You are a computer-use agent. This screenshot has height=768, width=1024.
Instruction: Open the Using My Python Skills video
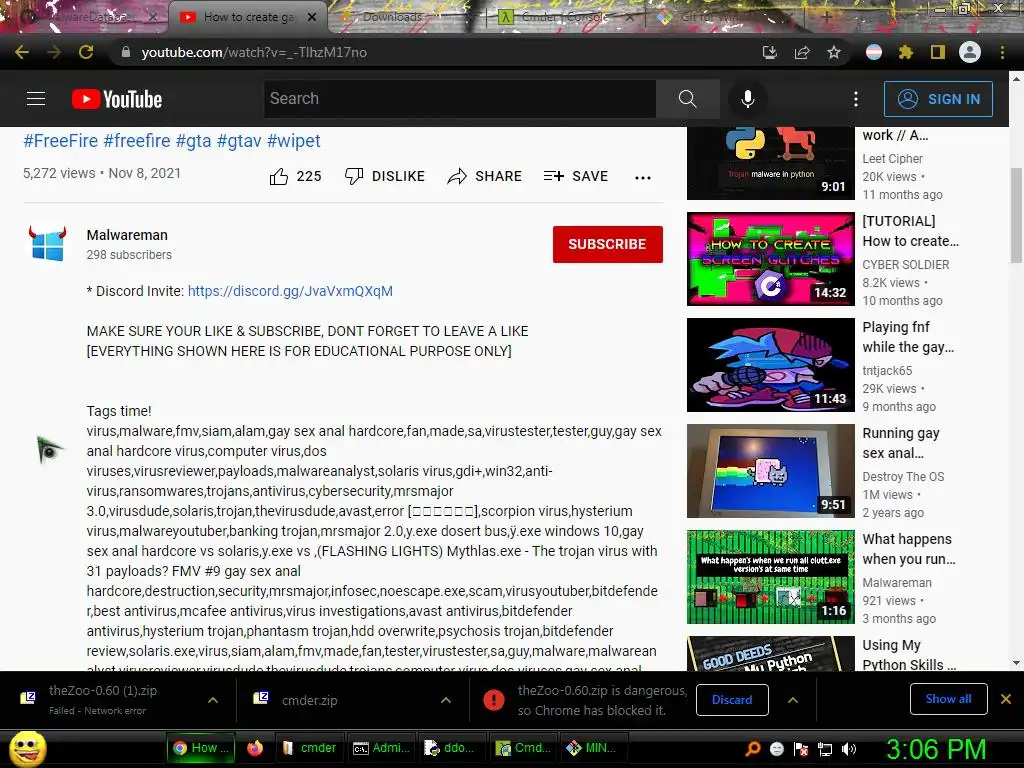(x=909, y=654)
